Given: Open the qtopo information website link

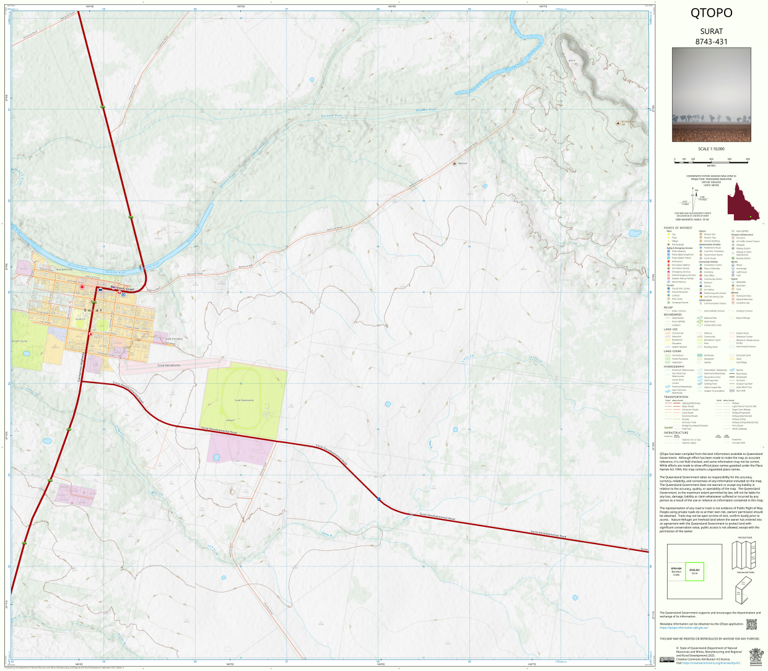Looking at the screenshot, I should pos(683,627).
